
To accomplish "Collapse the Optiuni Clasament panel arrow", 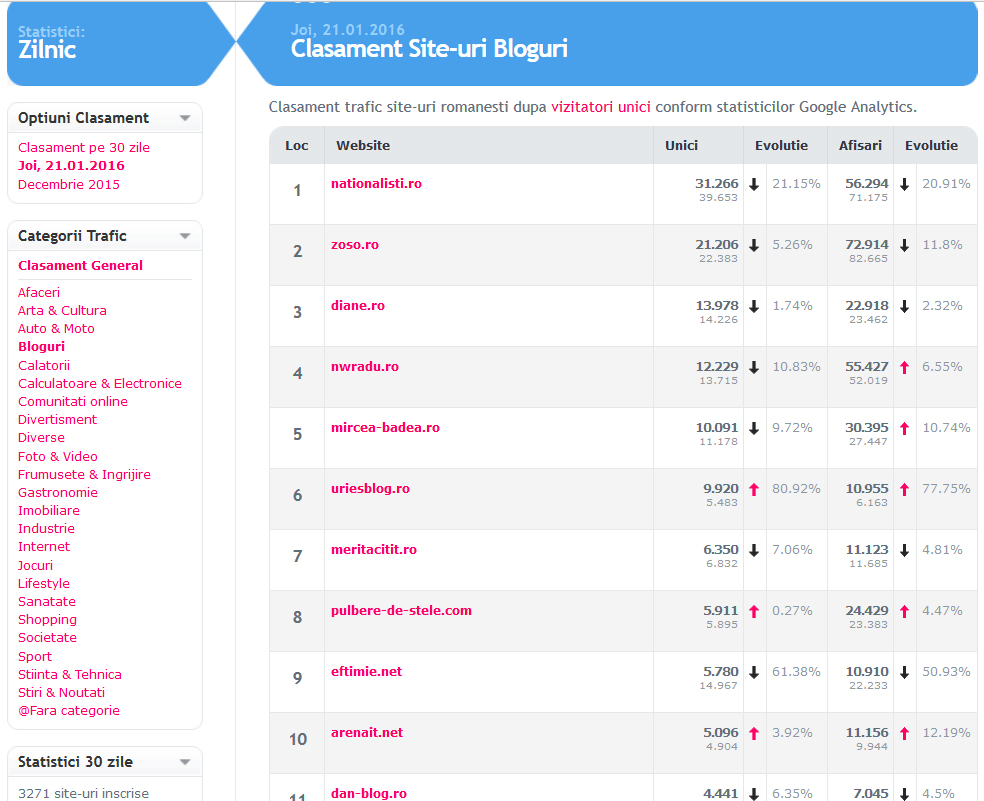I will (184, 118).
